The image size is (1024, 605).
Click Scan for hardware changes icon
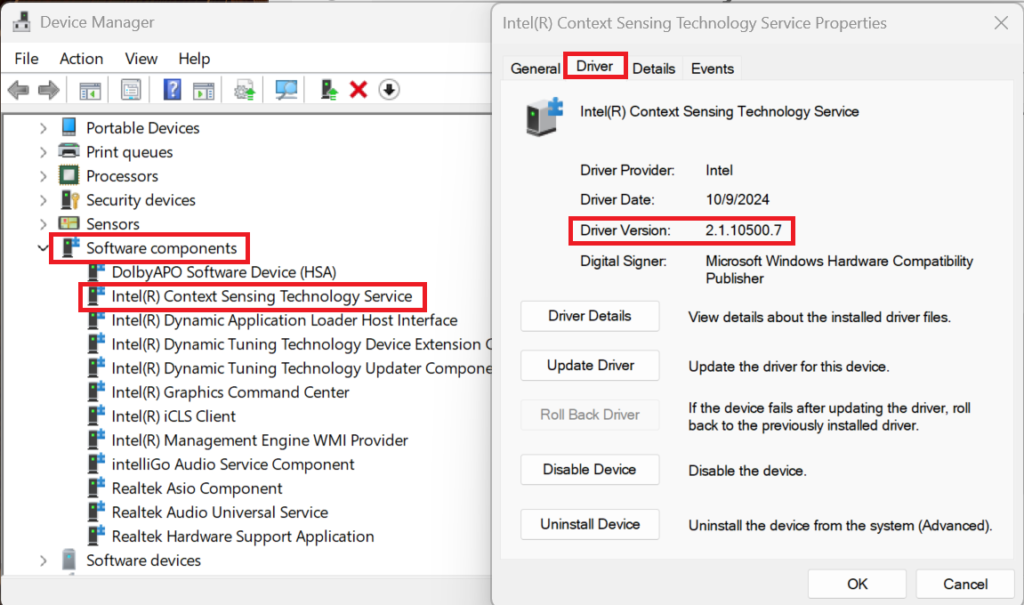pyautogui.click(x=287, y=90)
